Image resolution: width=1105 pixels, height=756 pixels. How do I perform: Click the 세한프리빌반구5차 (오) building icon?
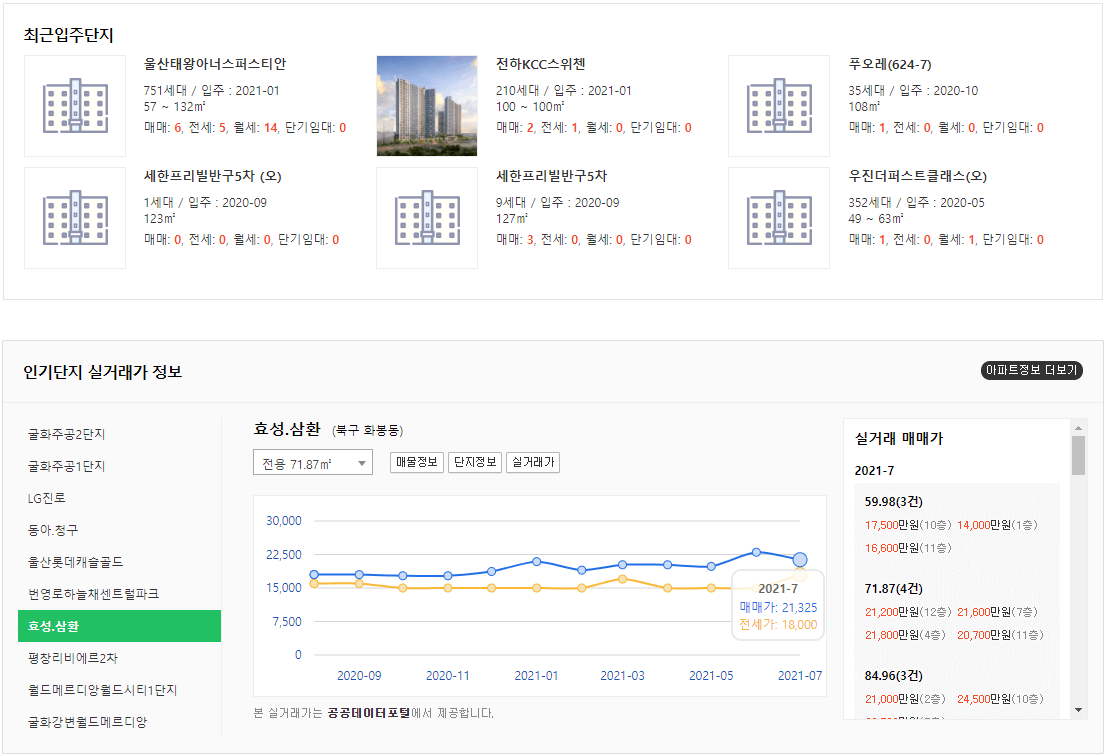click(x=75, y=218)
